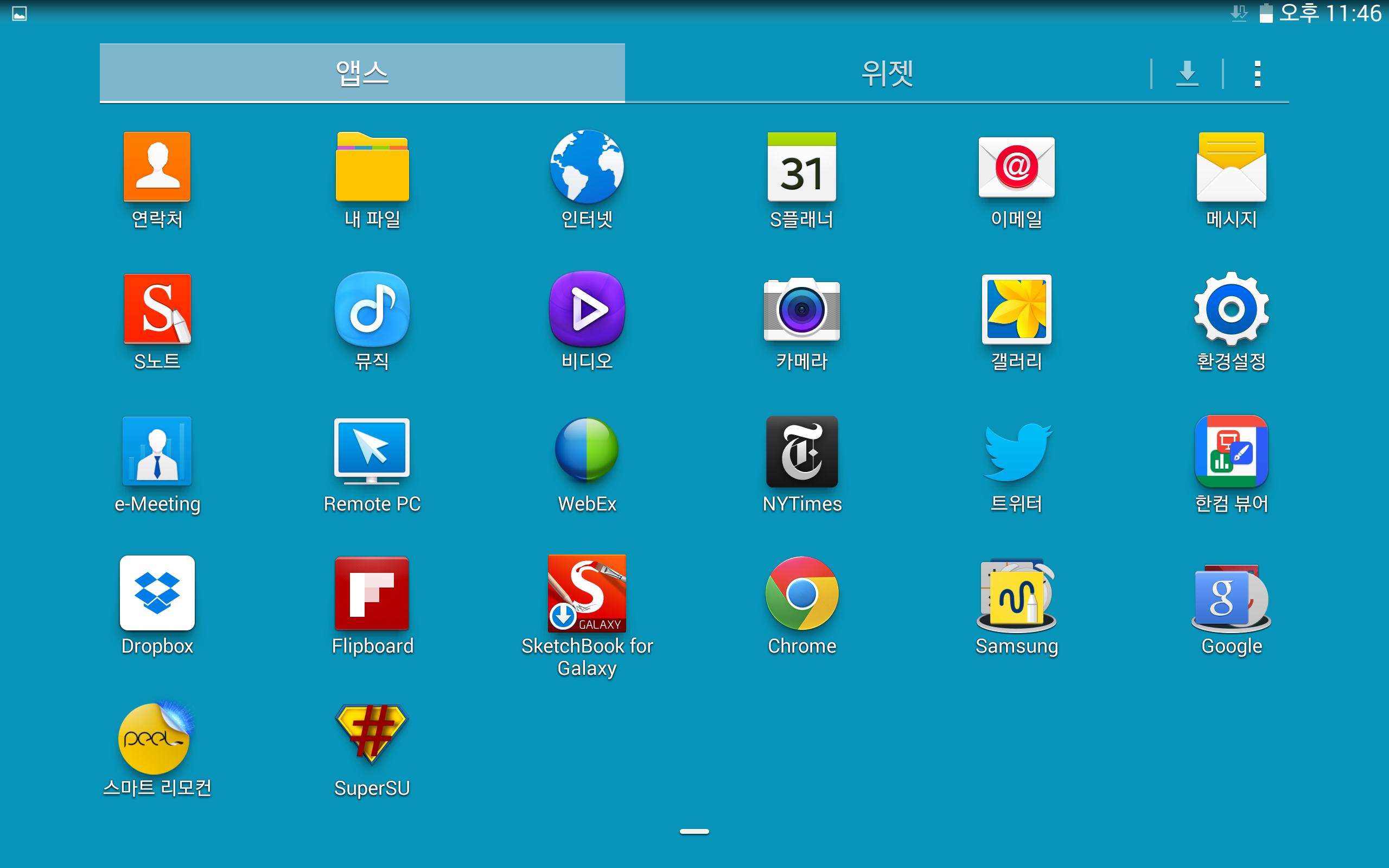
Task: Launch Flipboard from the app drawer
Action: pos(372,593)
